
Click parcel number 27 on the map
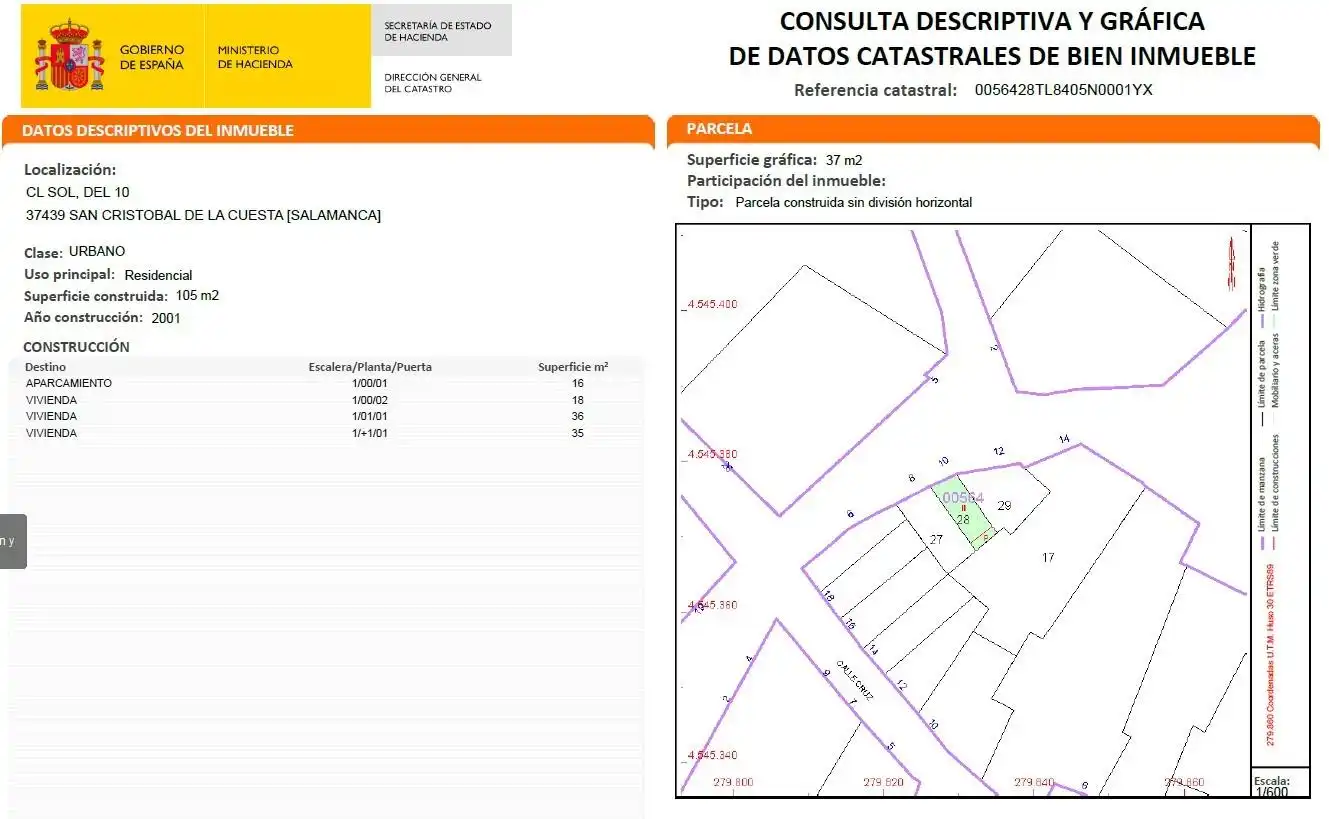936,539
